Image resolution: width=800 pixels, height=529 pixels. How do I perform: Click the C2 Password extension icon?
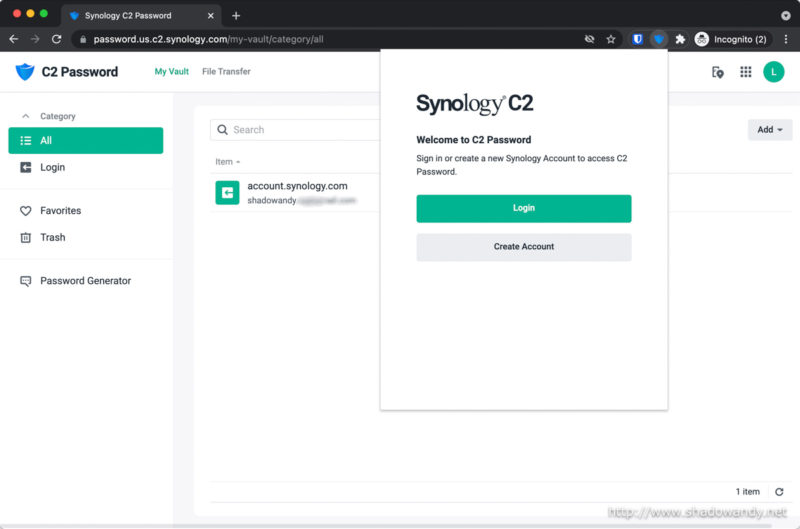click(x=659, y=39)
